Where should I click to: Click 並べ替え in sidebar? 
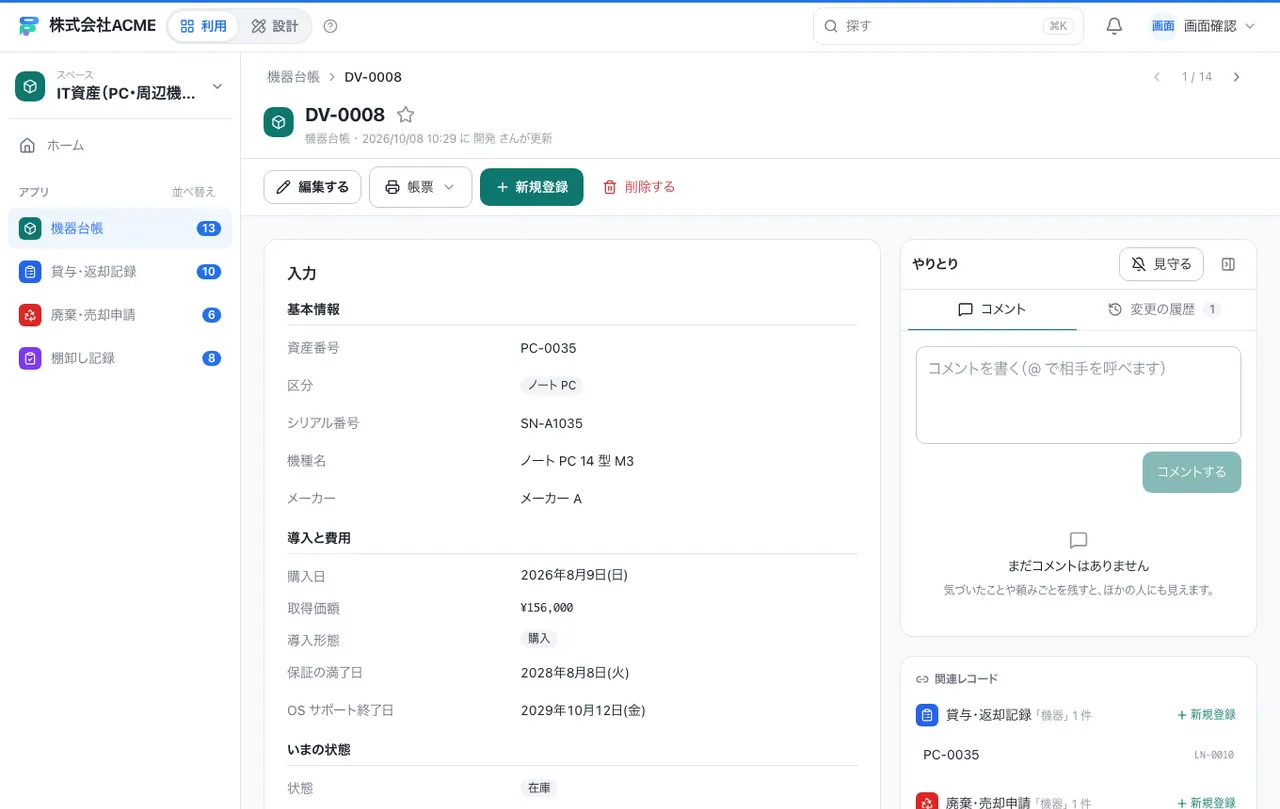tap(194, 192)
